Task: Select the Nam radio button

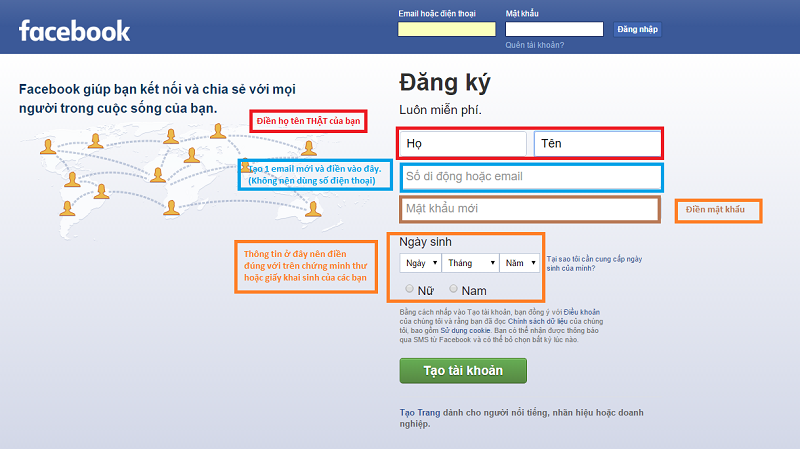Action: [x=453, y=289]
